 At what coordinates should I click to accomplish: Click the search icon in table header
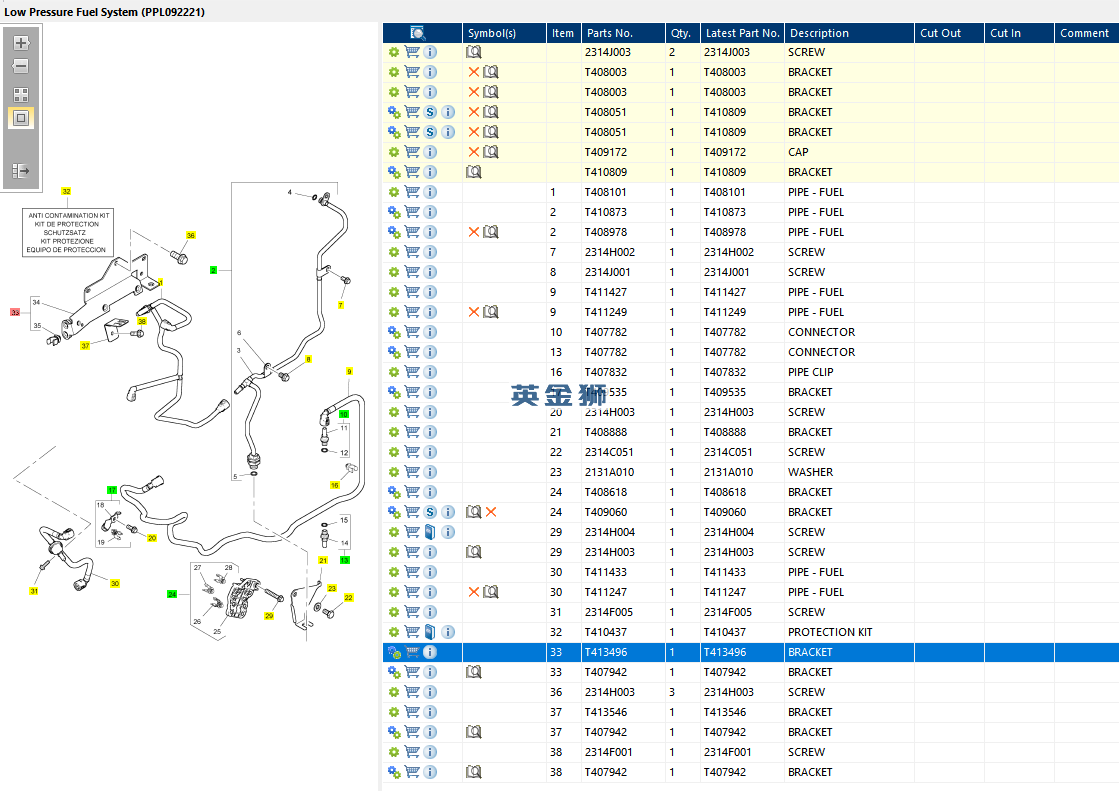click(x=418, y=33)
